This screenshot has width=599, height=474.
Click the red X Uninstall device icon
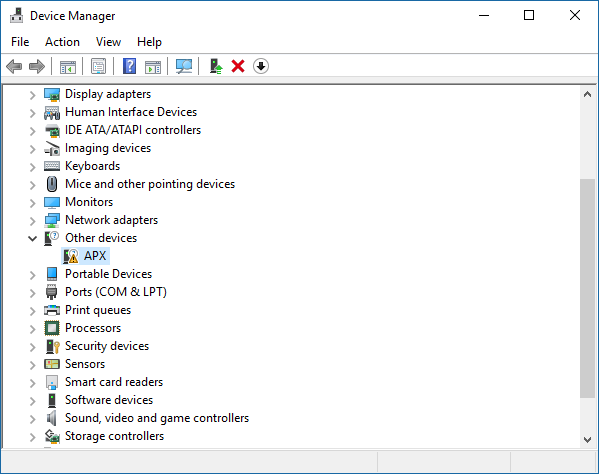(x=238, y=66)
